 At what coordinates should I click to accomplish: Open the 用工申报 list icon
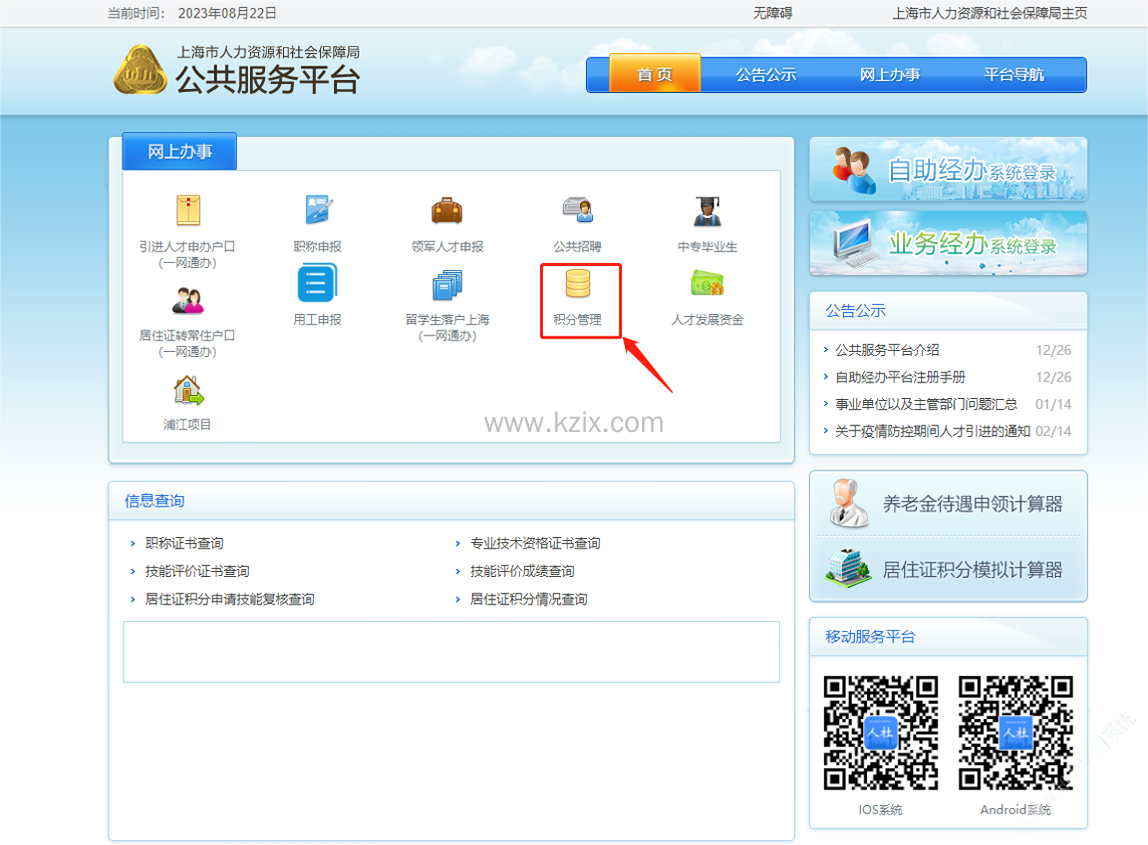coord(317,285)
